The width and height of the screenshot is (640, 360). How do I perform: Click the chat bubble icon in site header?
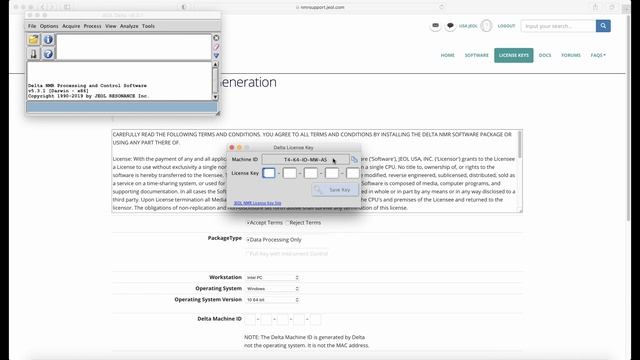point(450,26)
